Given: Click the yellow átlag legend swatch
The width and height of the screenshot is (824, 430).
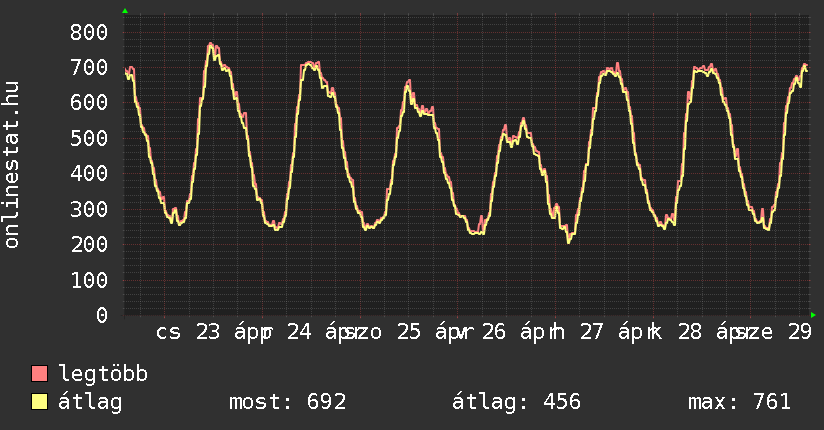Looking at the screenshot, I should pyautogui.click(x=40, y=402).
